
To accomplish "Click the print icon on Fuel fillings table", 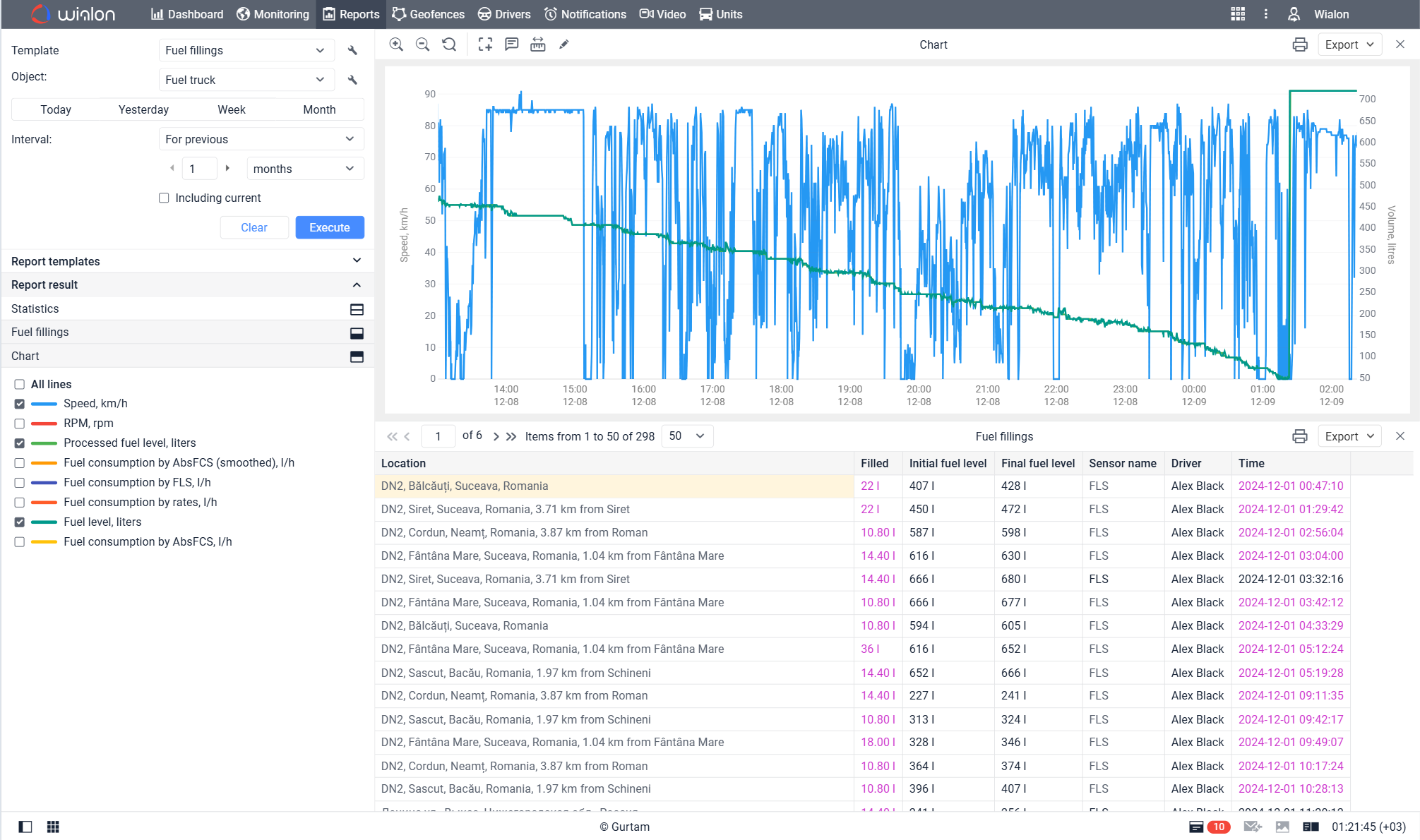I will point(1298,436).
